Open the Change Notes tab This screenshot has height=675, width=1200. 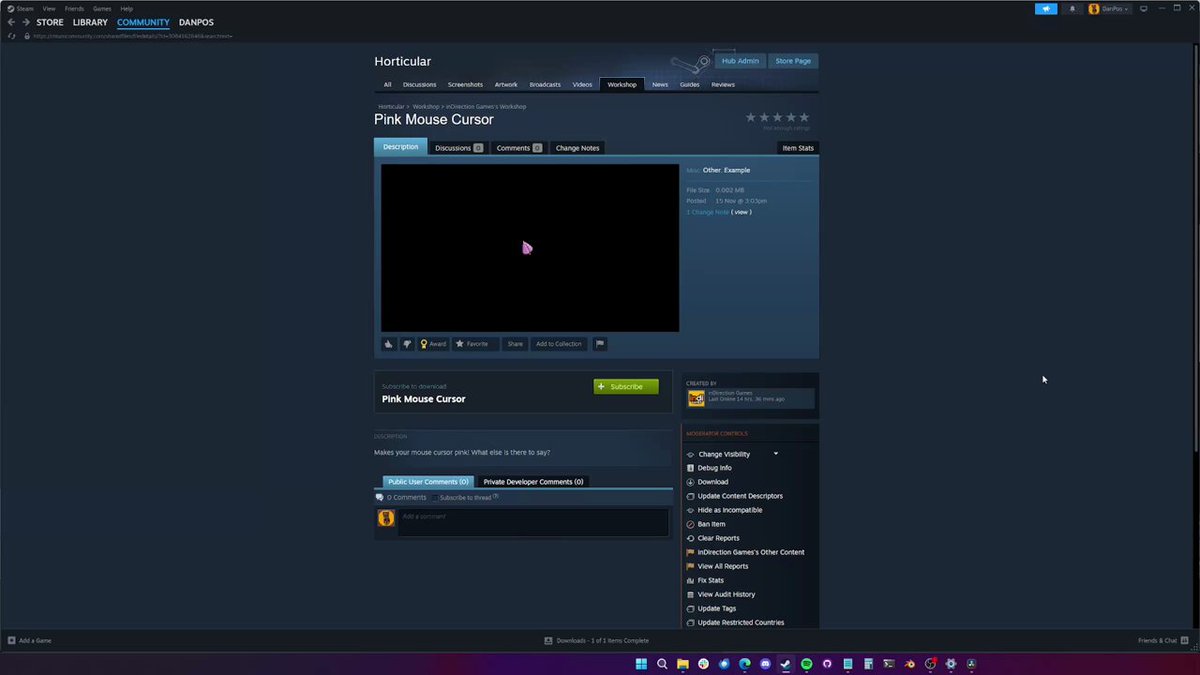[577, 148]
